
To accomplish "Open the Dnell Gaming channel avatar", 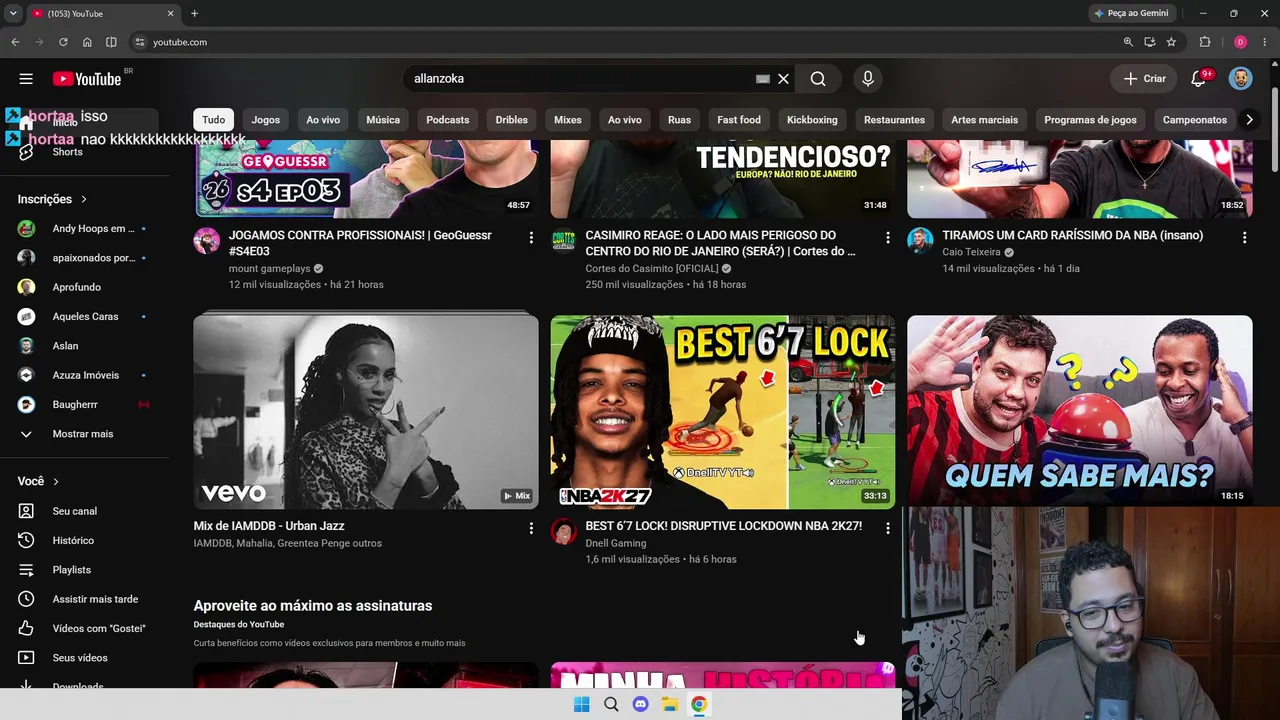I will [564, 531].
